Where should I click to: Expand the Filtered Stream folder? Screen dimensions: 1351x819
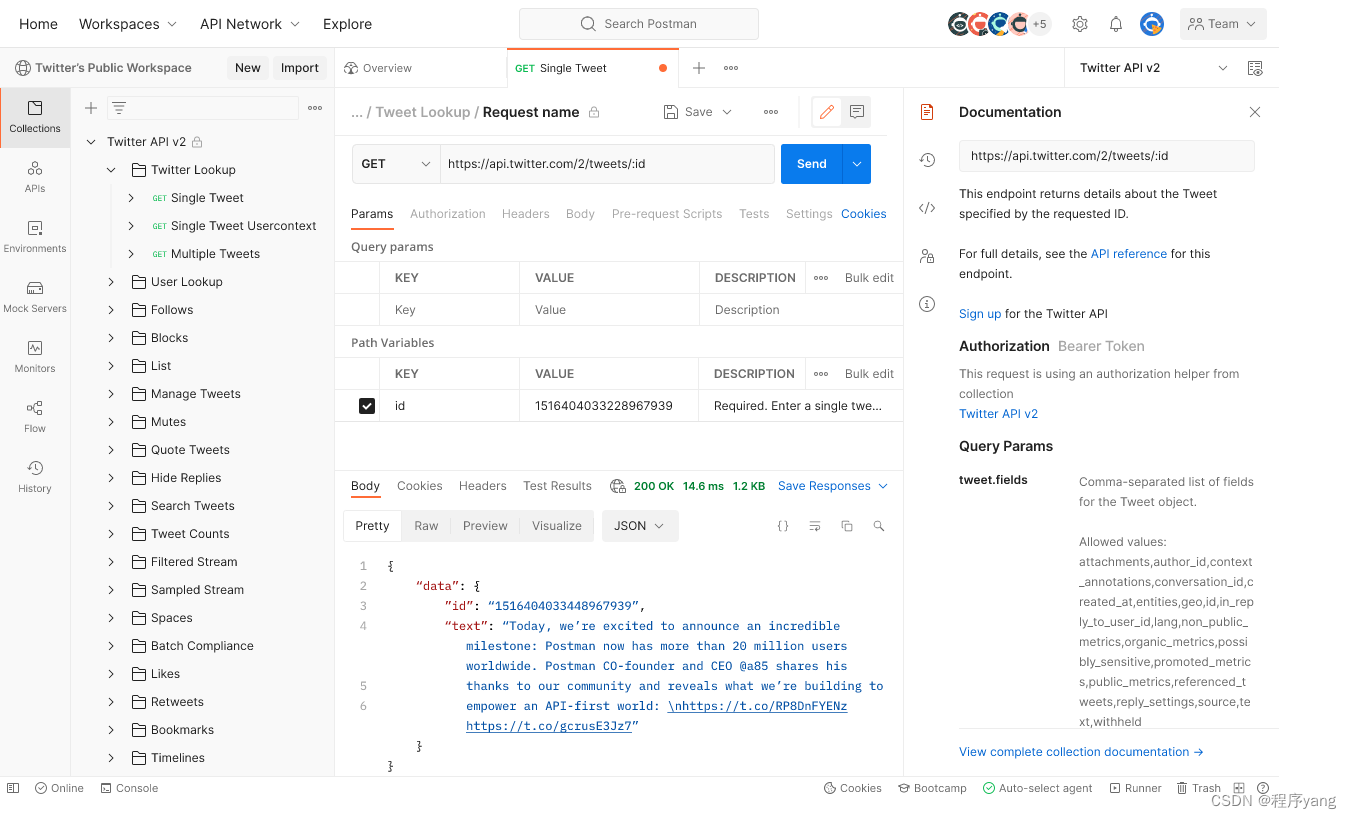(111, 562)
